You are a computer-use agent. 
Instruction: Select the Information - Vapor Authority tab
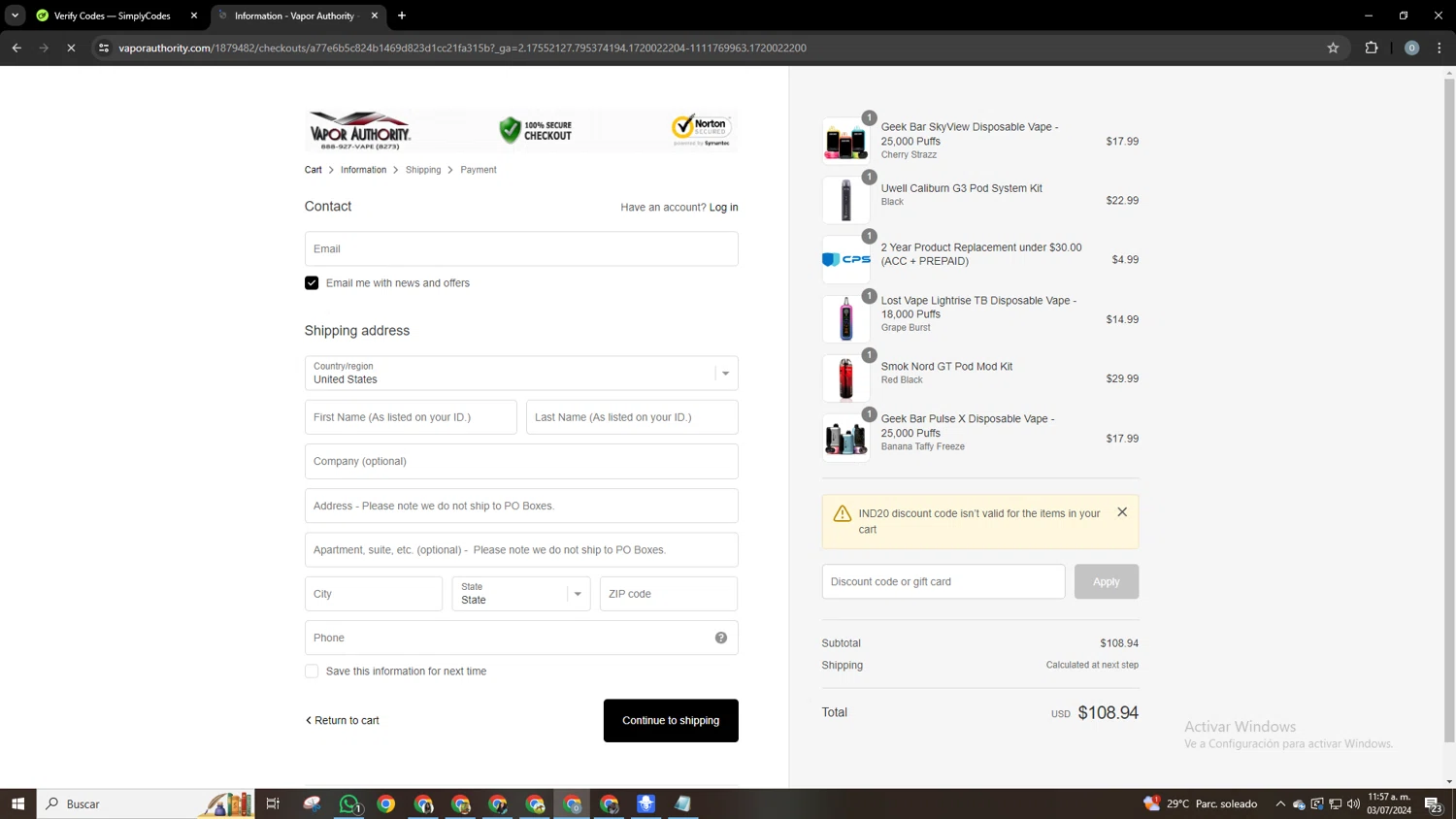click(x=298, y=16)
